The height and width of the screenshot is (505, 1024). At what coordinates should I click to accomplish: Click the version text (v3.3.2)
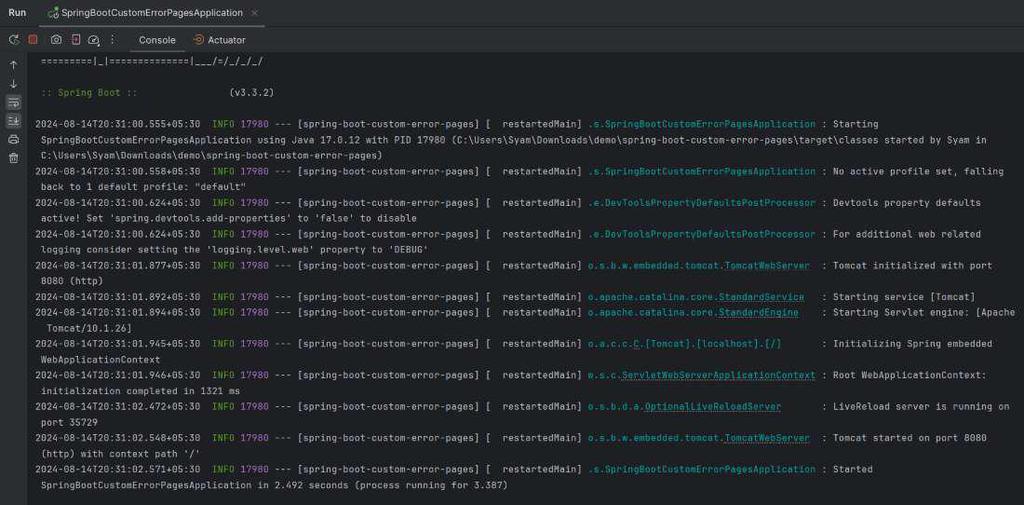coord(251,93)
